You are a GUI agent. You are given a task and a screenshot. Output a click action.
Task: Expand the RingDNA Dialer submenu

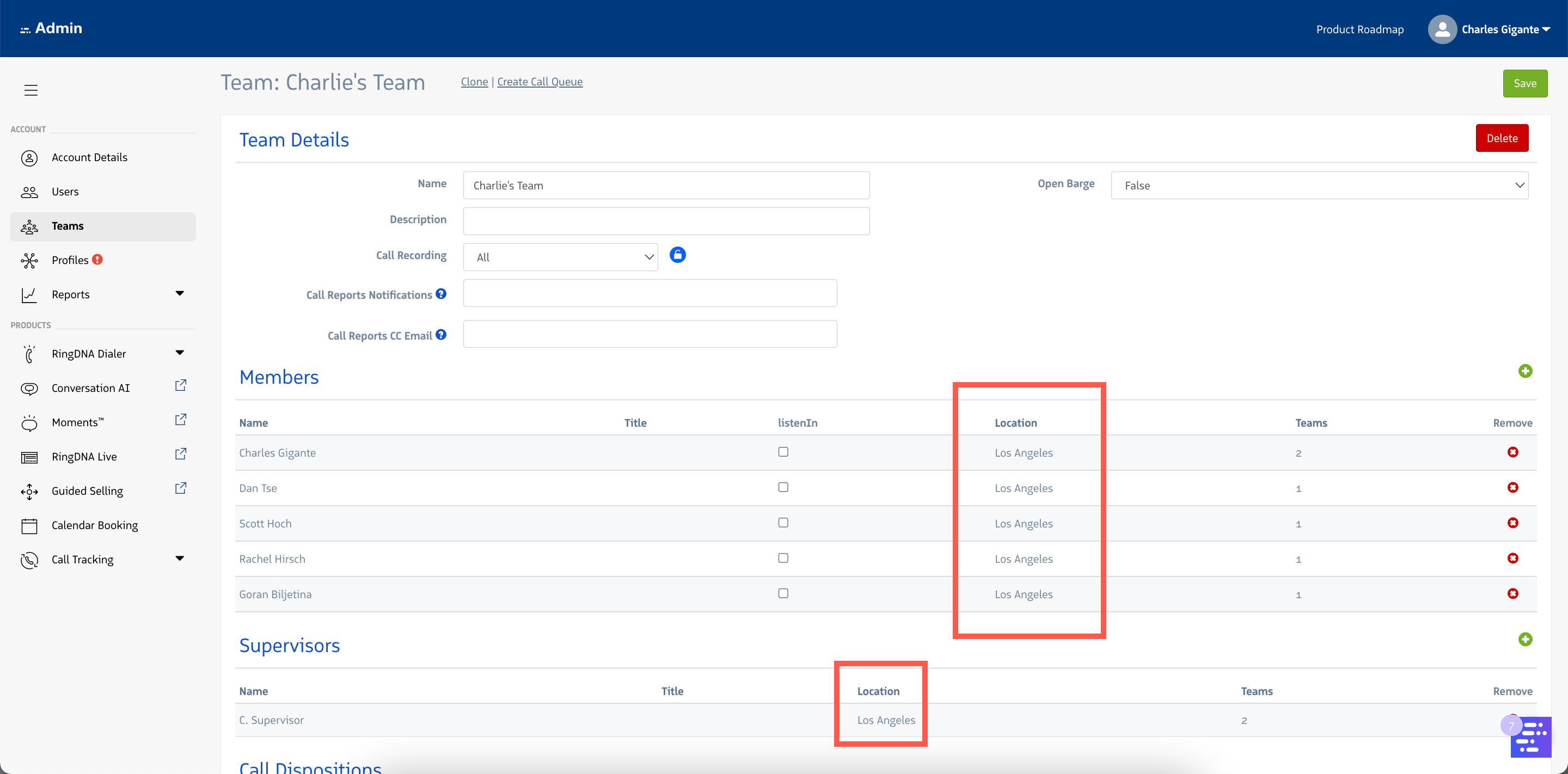[179, 353]
